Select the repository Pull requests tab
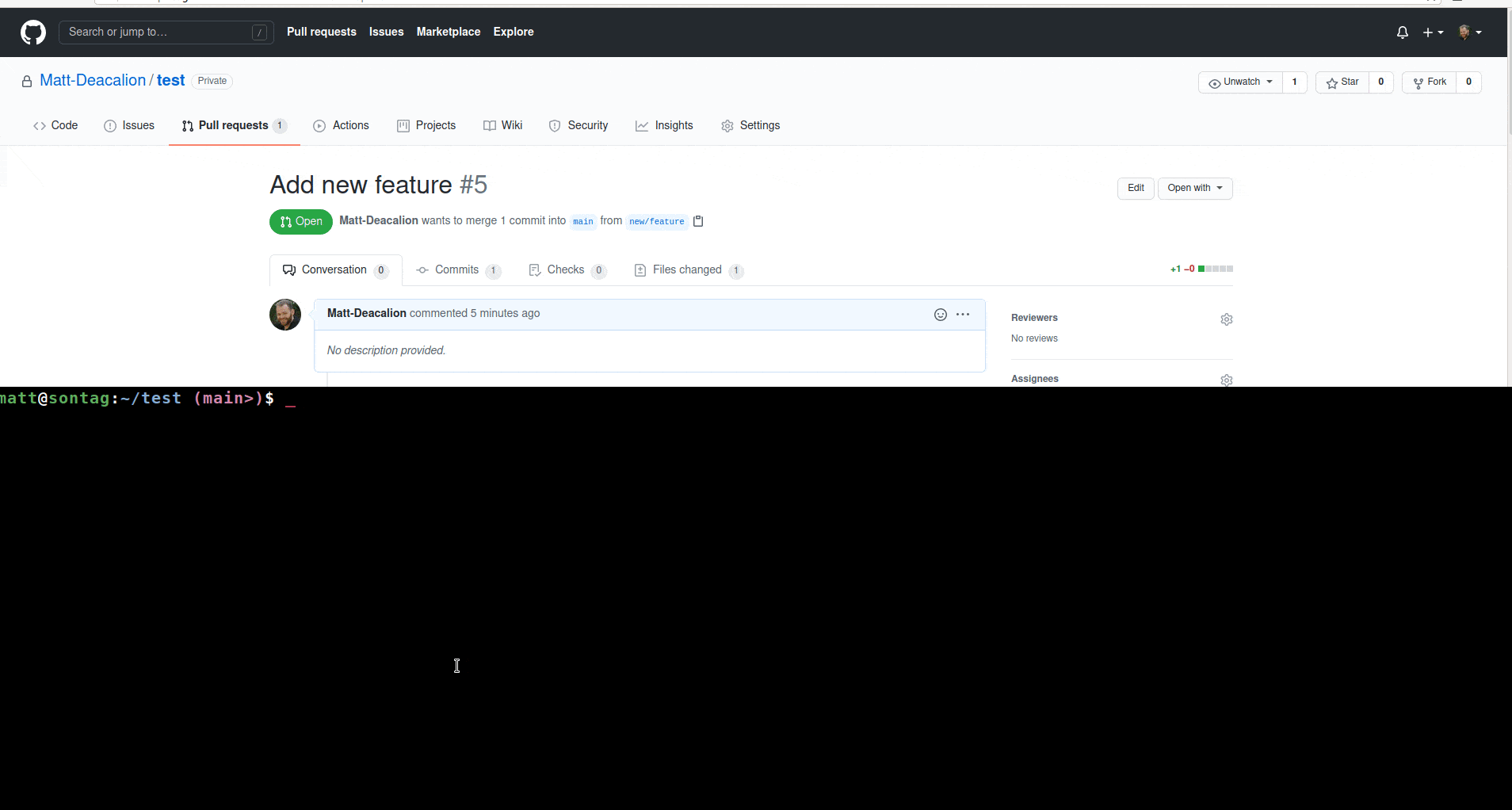The image size is (1512, 810). tap(235, 125)
